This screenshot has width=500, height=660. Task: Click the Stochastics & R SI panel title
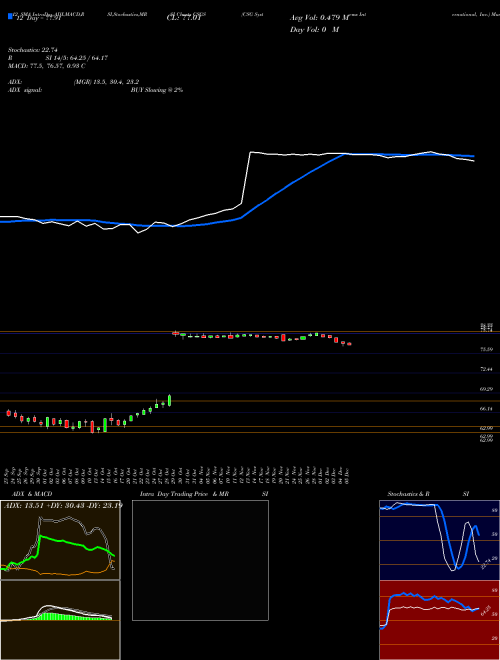(x=428, y=494)
